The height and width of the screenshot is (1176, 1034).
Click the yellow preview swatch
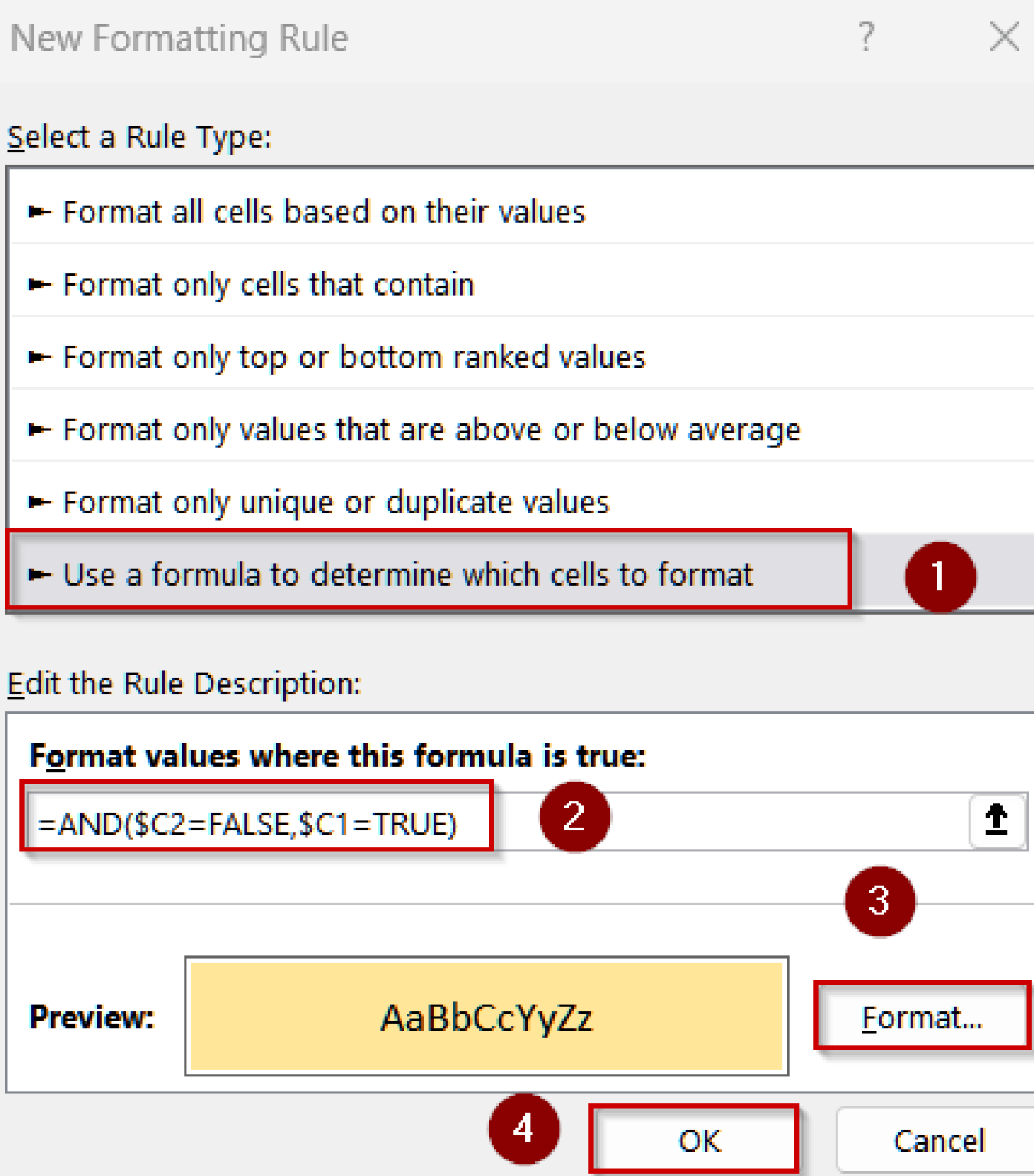[x=486, y=1017]
